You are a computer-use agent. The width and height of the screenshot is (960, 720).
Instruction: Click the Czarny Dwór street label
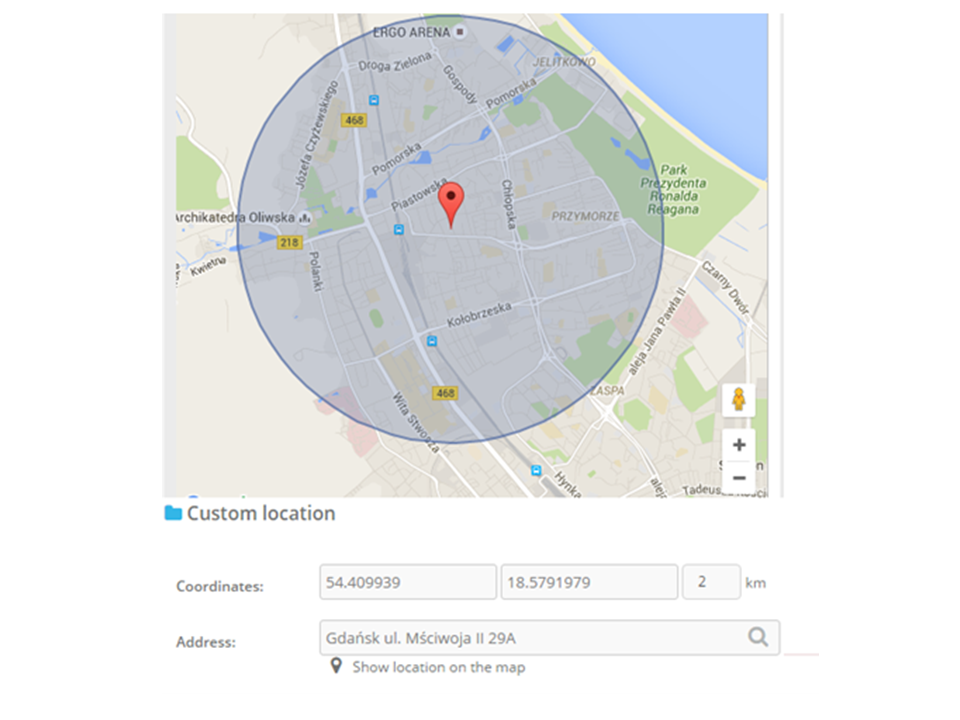point(726,288)
